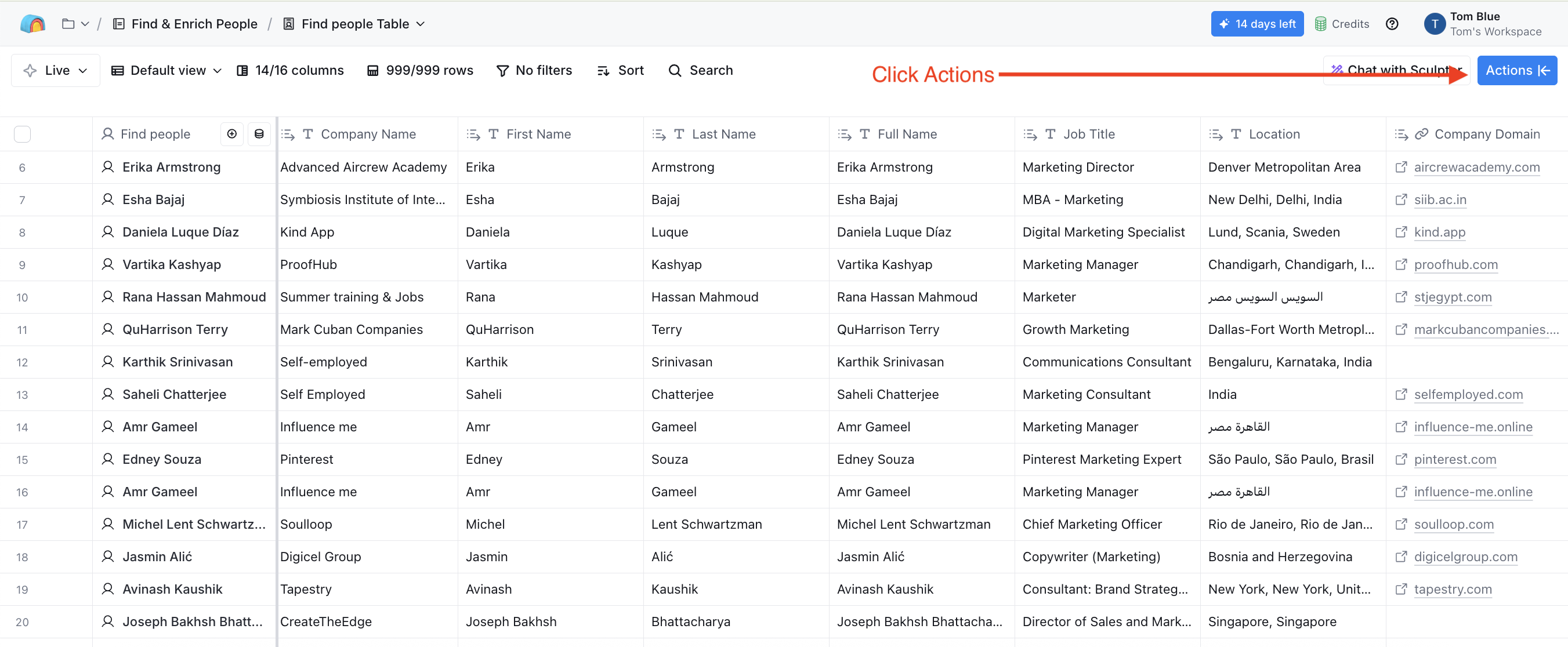Toggle the select-all rows checkbox
Image resolution: width=1568 pixels, height=647 pixels.
[22, 134]
